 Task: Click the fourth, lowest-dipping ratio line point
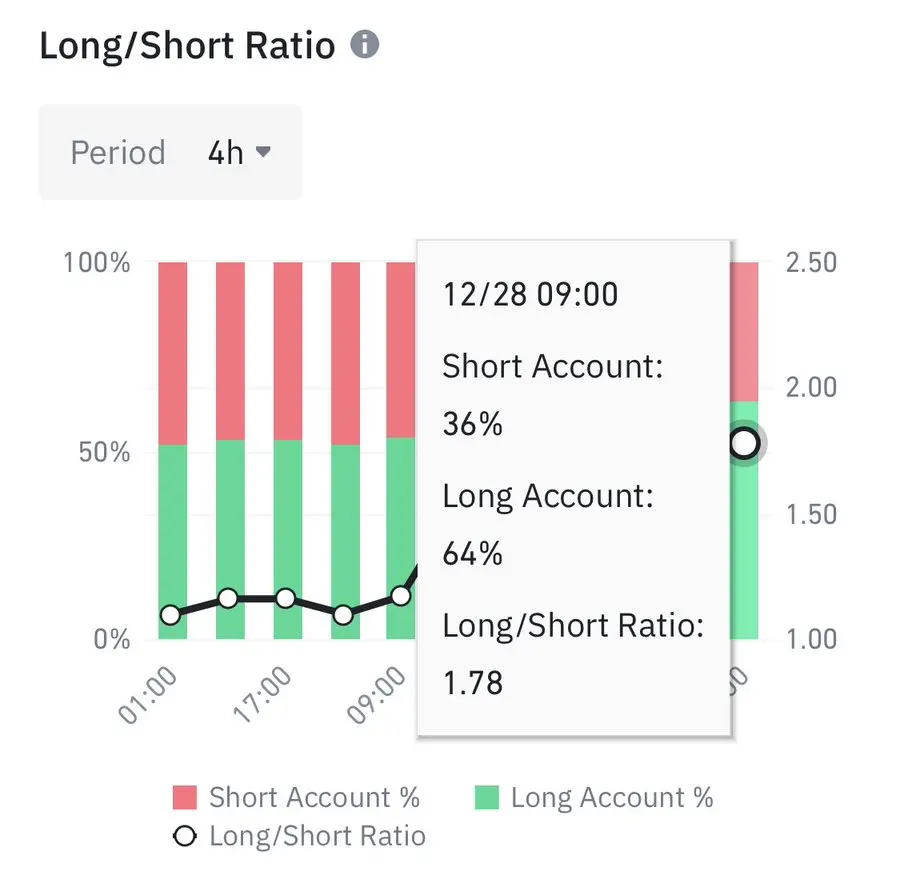pyautogui.click(x=343, y=614)
